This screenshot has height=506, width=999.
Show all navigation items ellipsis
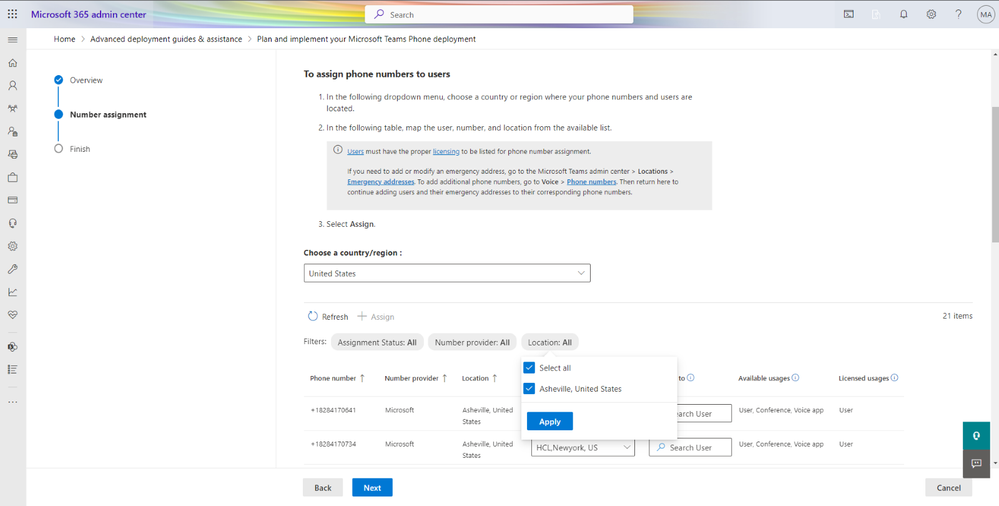12,402
